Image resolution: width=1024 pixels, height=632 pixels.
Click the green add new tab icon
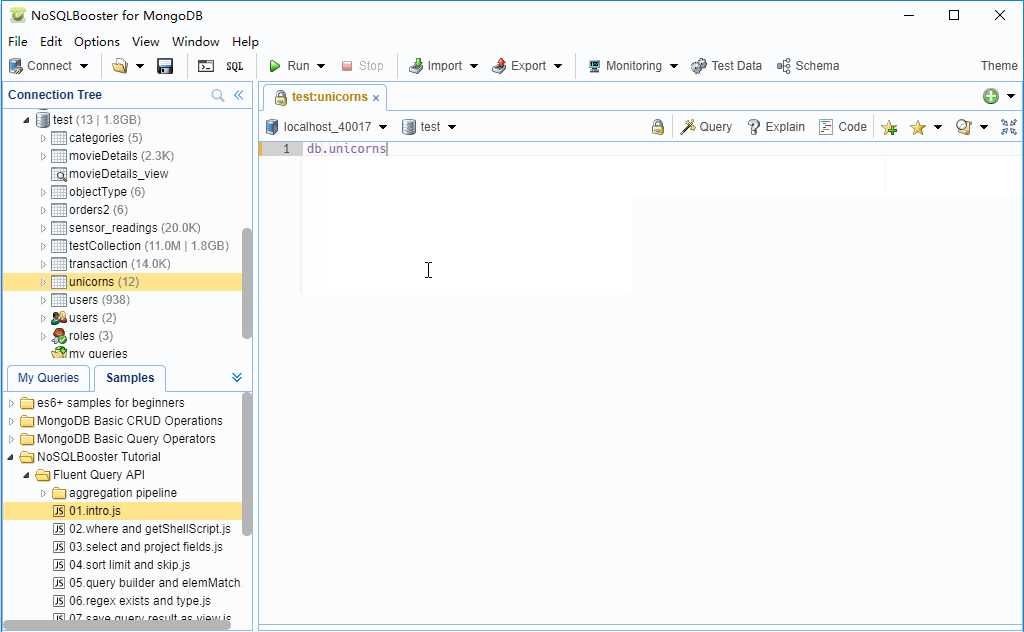point(991,97)
